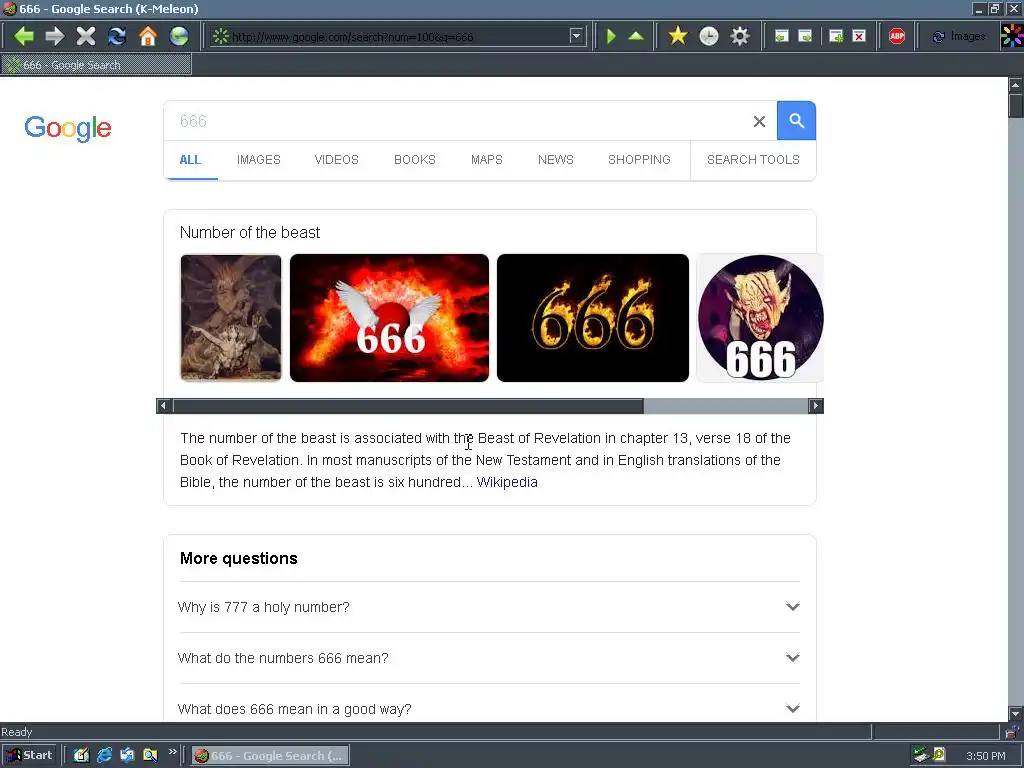Click the green Go arrow next to the URL bar
Image resolution: width=1024 pixels, height=768 pixels.
pyautogui.click(x=611, y=37)
